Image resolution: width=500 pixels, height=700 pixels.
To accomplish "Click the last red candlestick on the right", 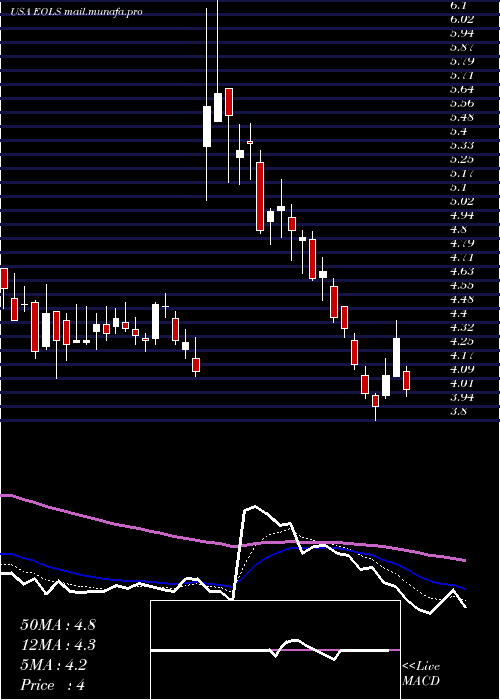I will (406, 380).
